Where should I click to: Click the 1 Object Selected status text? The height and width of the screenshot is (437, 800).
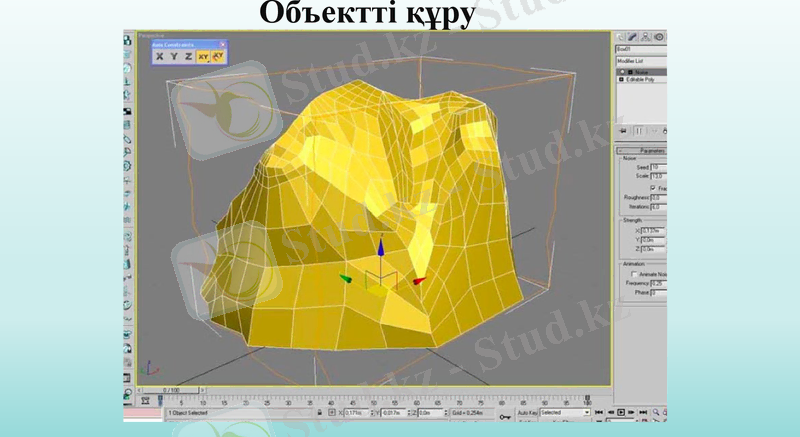(188, 413)
